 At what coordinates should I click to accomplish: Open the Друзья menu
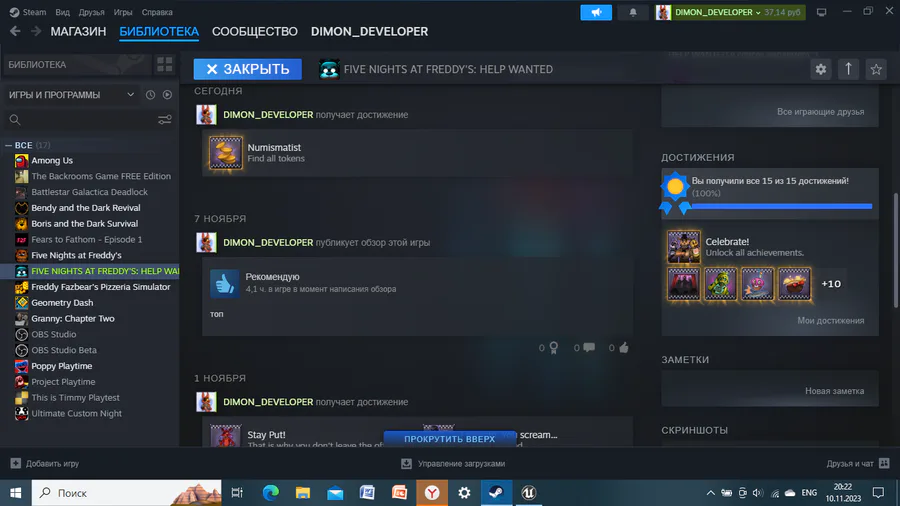pyautogui.click(x=91, y=12)
